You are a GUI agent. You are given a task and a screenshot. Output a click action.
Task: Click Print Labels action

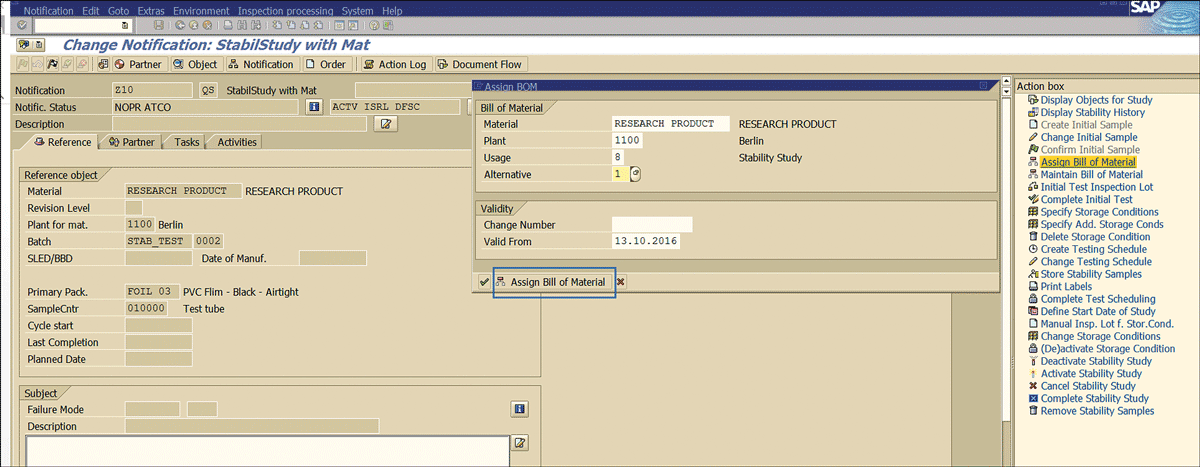1066,286
